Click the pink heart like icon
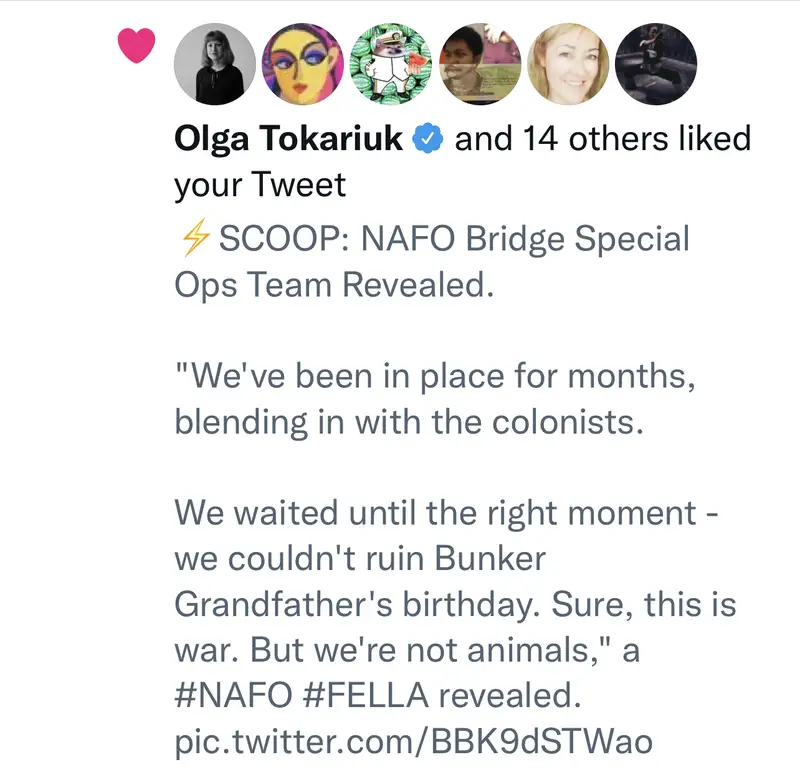800x775 pixels. click(x=136, y=46)
